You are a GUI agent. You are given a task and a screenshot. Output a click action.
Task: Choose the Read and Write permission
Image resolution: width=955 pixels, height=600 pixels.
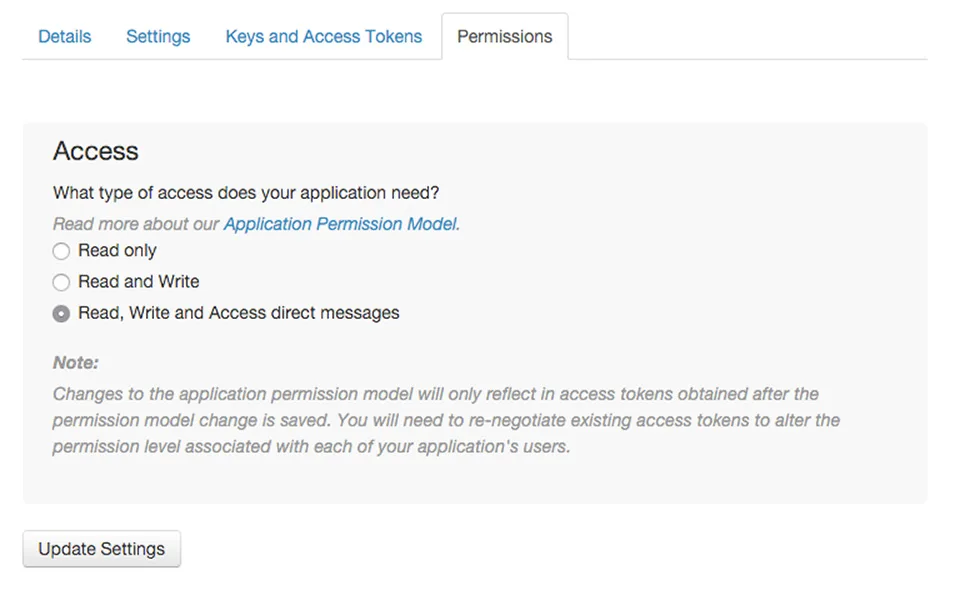coord(61,282)
